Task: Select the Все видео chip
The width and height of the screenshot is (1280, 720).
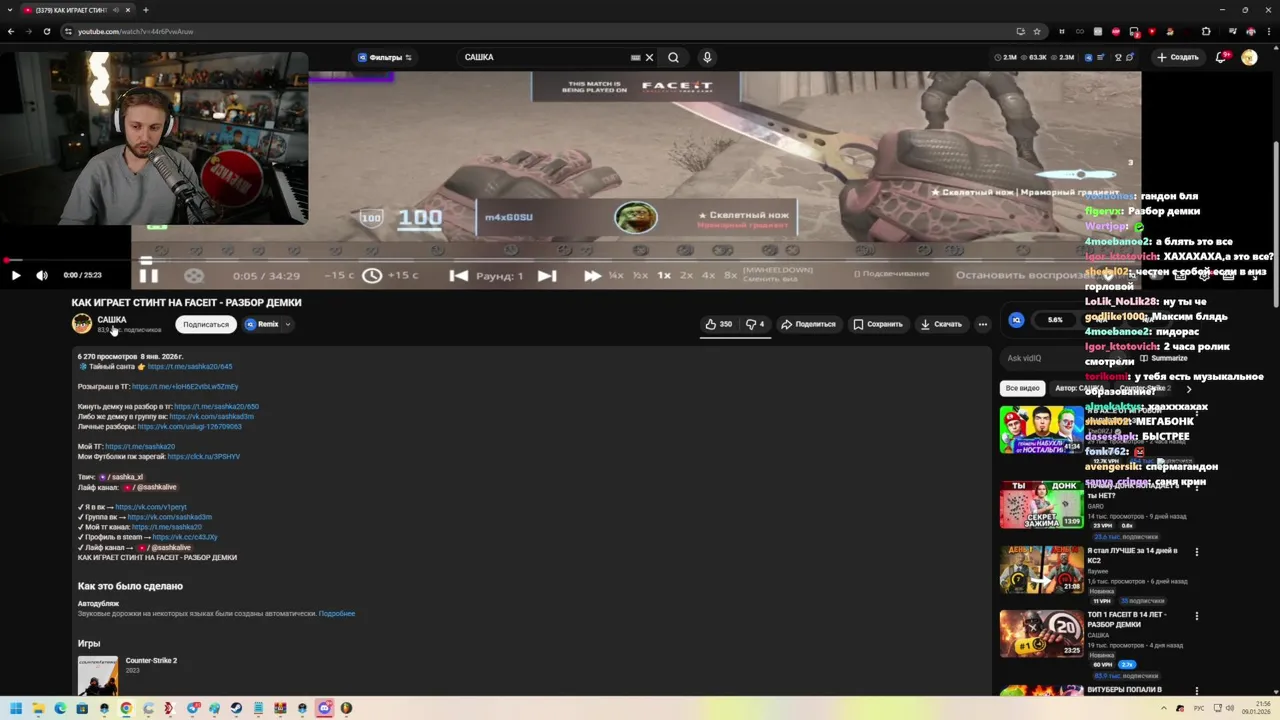Action: 1023,388
